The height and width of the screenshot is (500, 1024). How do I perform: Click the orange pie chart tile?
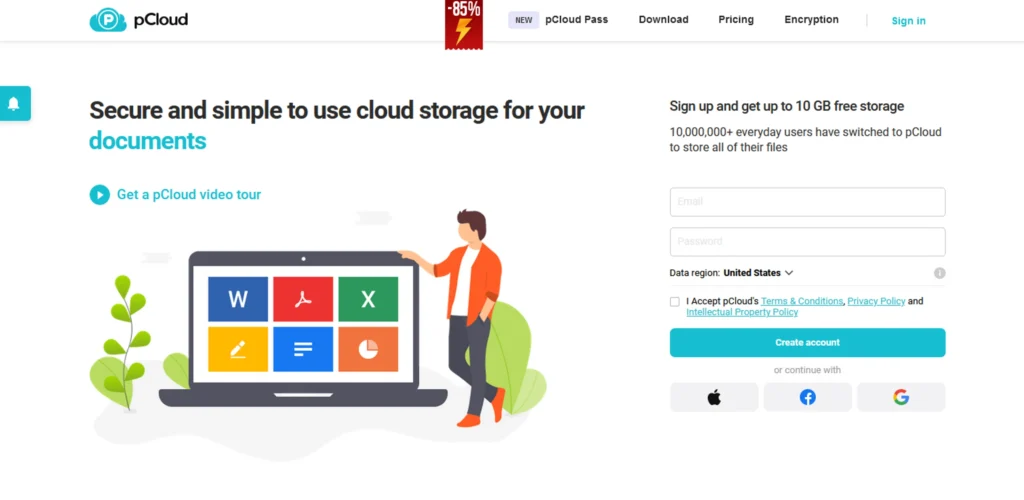pyautogui.click(x=368, y=349)
